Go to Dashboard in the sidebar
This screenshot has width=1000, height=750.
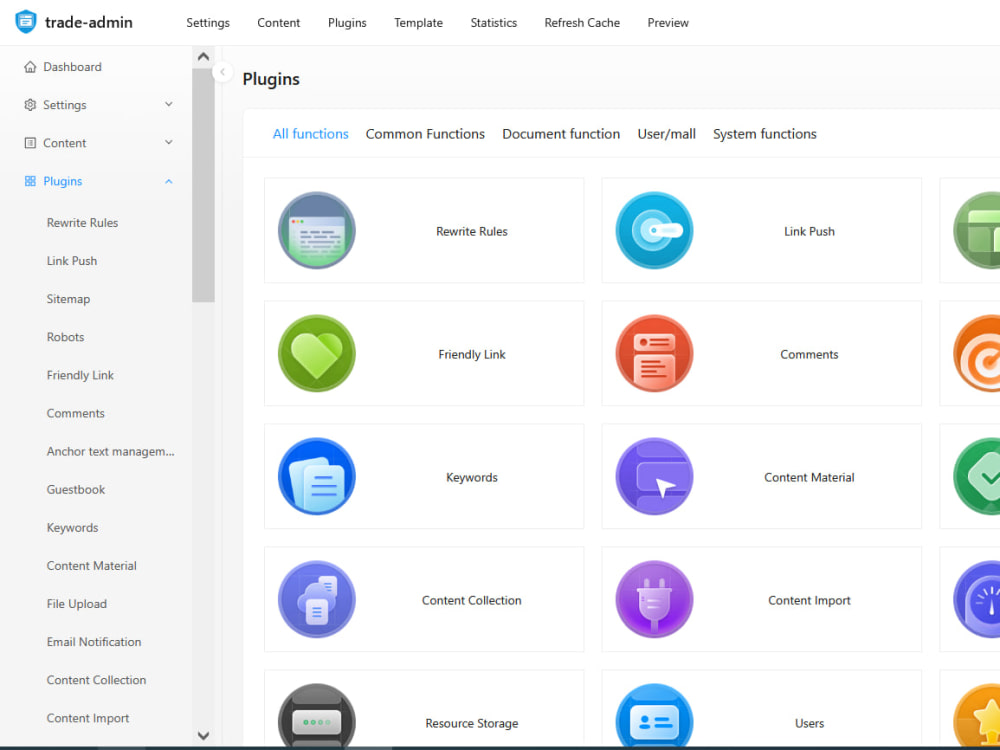coord(72,67)
